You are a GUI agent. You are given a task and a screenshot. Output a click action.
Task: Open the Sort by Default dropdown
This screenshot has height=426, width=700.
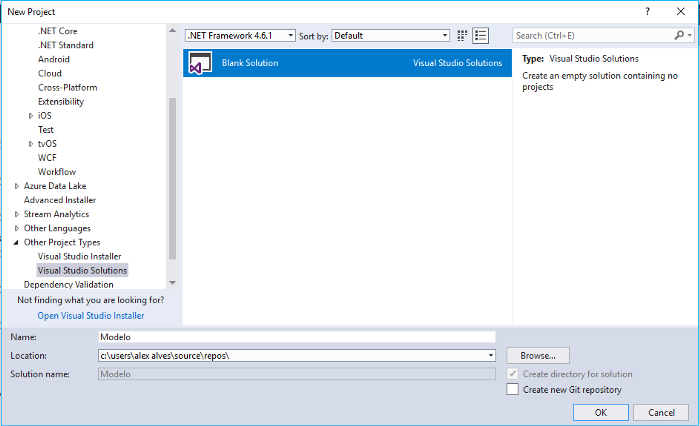[391, 36]
